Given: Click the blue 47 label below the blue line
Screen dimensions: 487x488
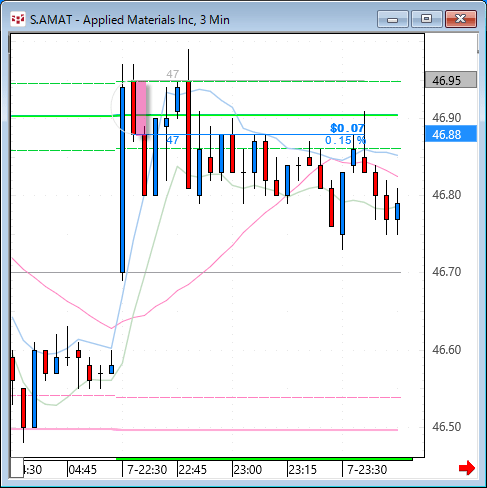Looking at the screenshot, I should tap(173, 140).
